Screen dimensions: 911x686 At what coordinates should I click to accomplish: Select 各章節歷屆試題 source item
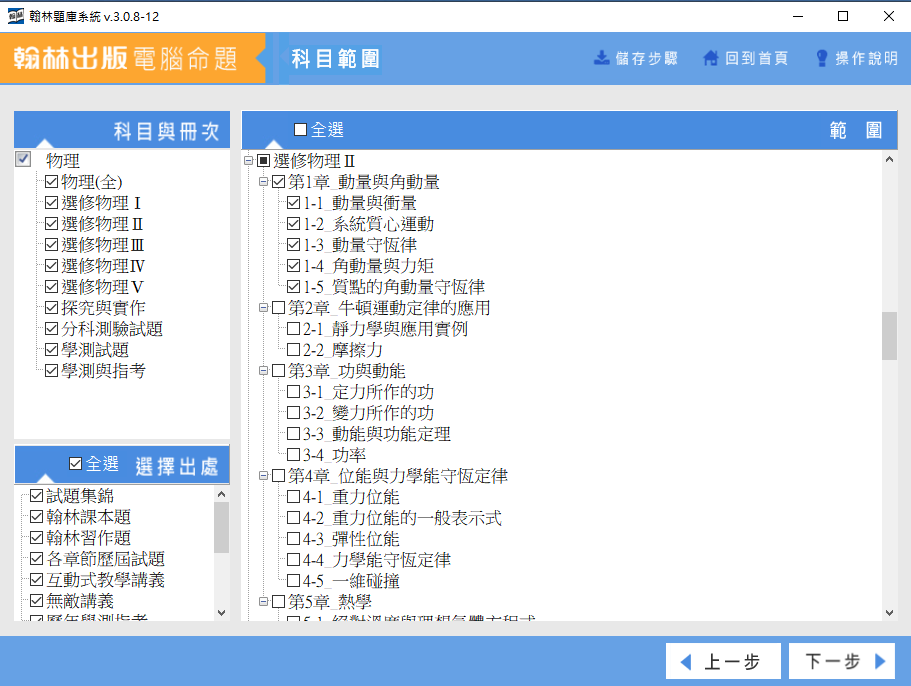(x=106, y=559)
